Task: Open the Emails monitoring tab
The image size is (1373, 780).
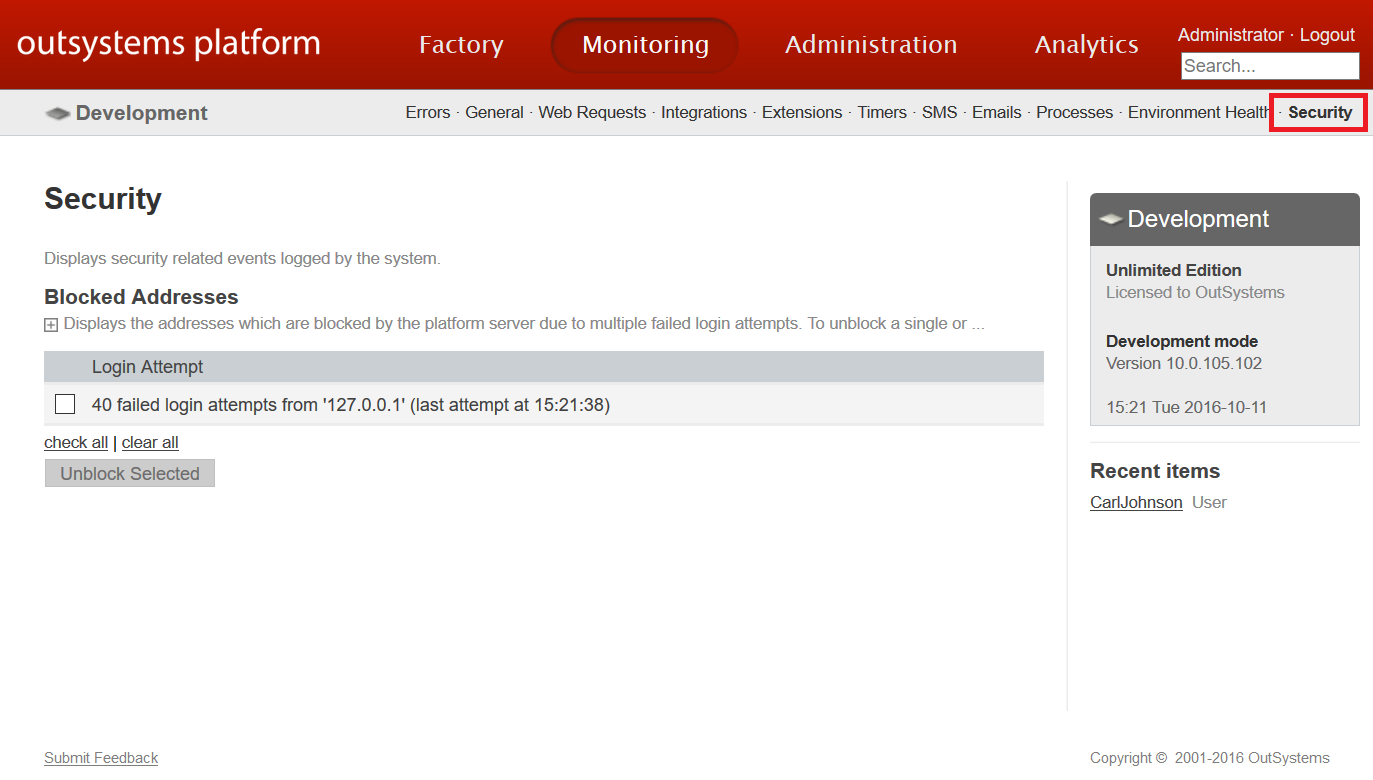Action: [x=996, y=112]
